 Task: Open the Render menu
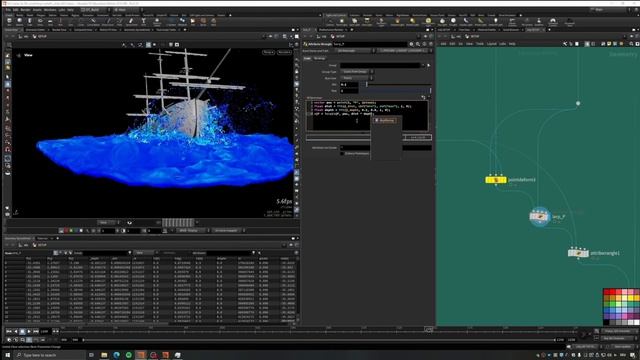click(x=25, y=9)
